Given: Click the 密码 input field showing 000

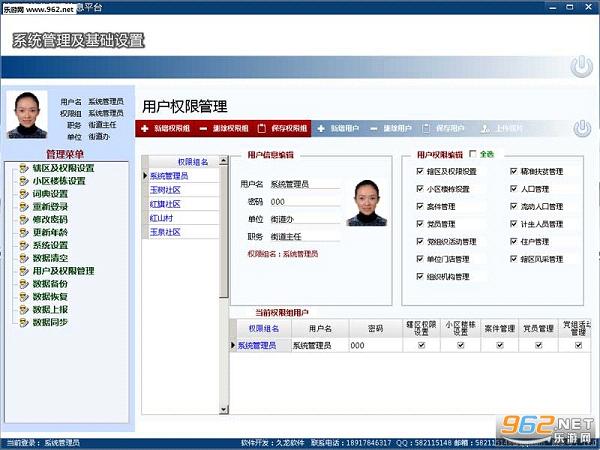Looking at the screenshot, I should (305, 202).
